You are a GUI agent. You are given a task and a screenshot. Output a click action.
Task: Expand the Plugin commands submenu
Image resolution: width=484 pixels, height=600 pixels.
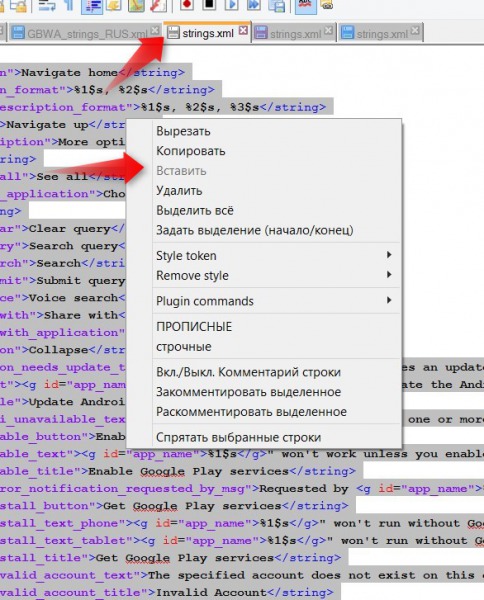pos(264,301)
